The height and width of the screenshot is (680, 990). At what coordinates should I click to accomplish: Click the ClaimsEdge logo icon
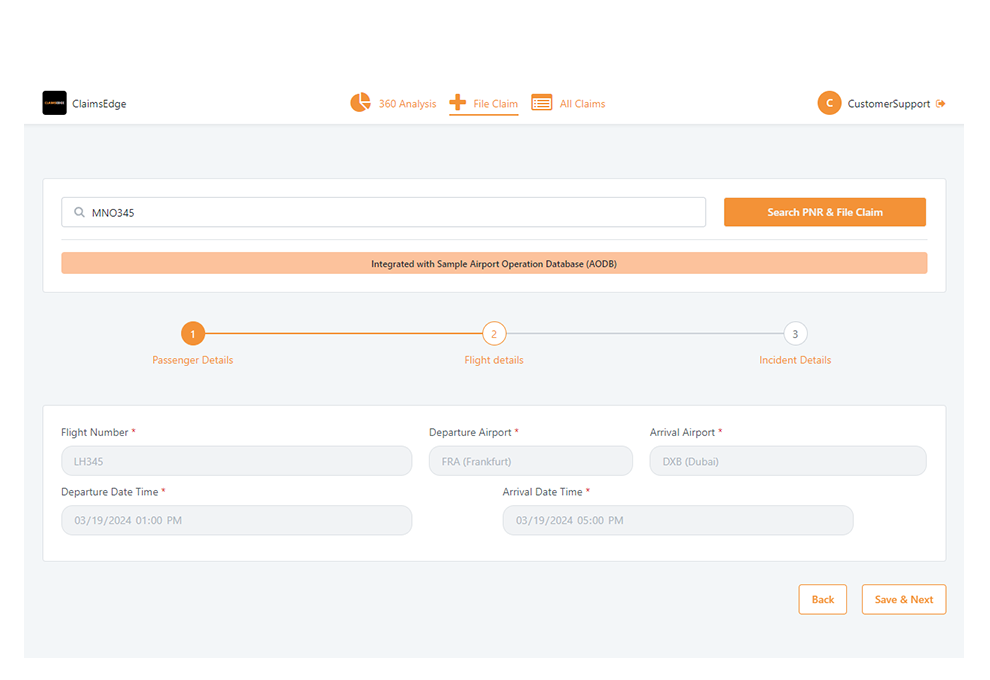pos(54,103)
